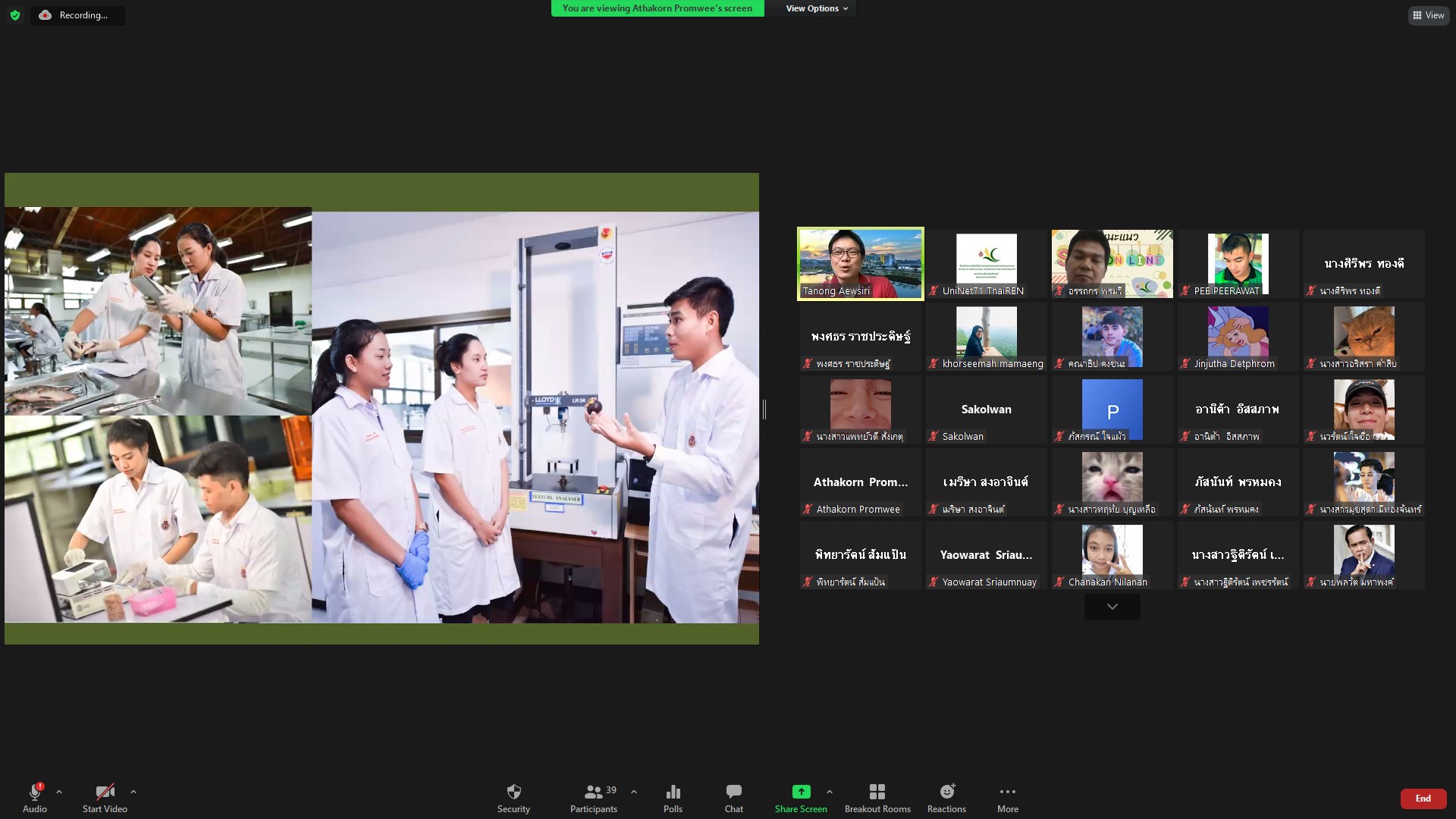1456x819 pixels.
Task: Click the red End meeting button
Action: point(1423,799)
